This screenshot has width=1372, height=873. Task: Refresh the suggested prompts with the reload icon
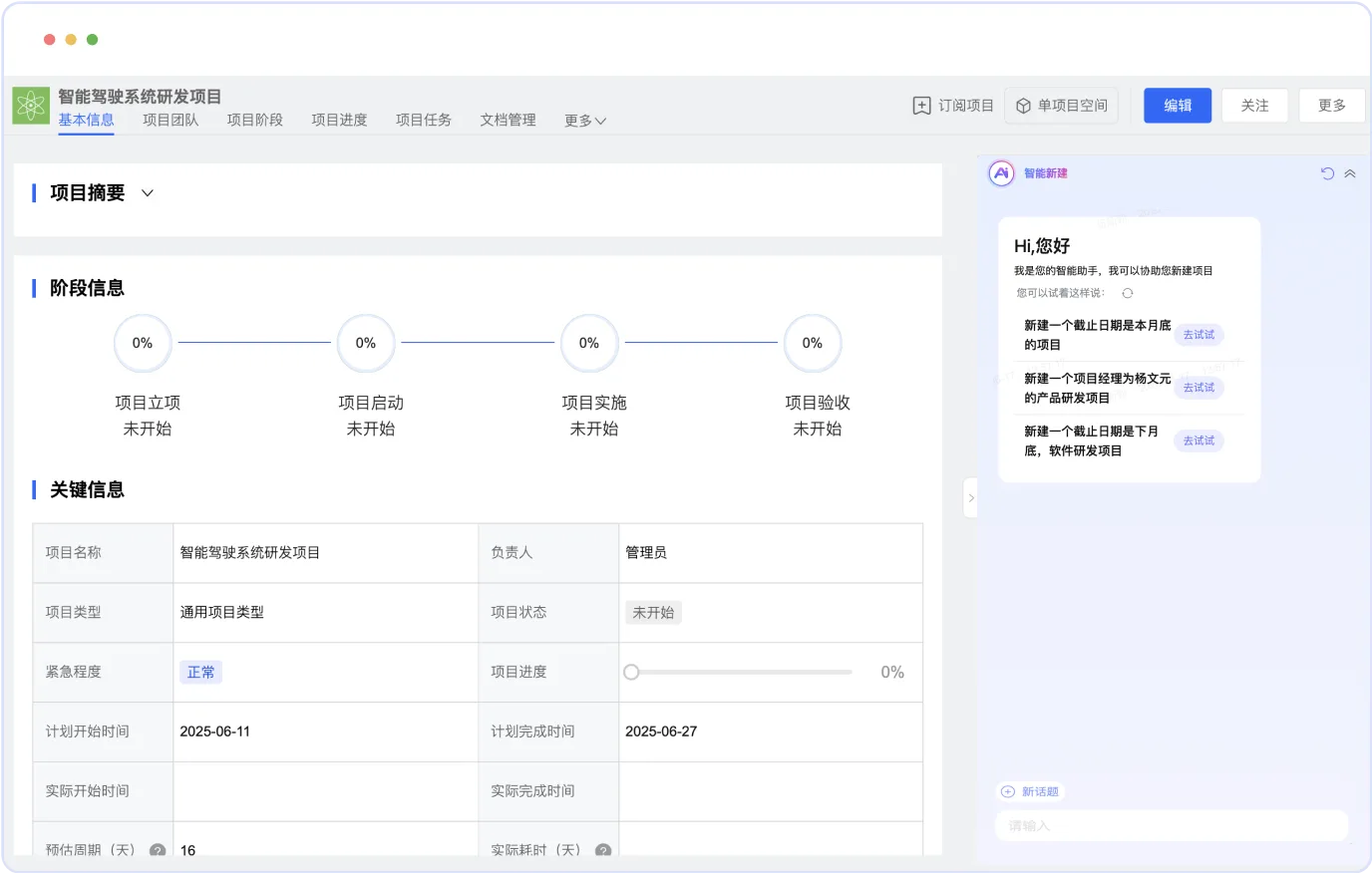(x=1128, y=293)
